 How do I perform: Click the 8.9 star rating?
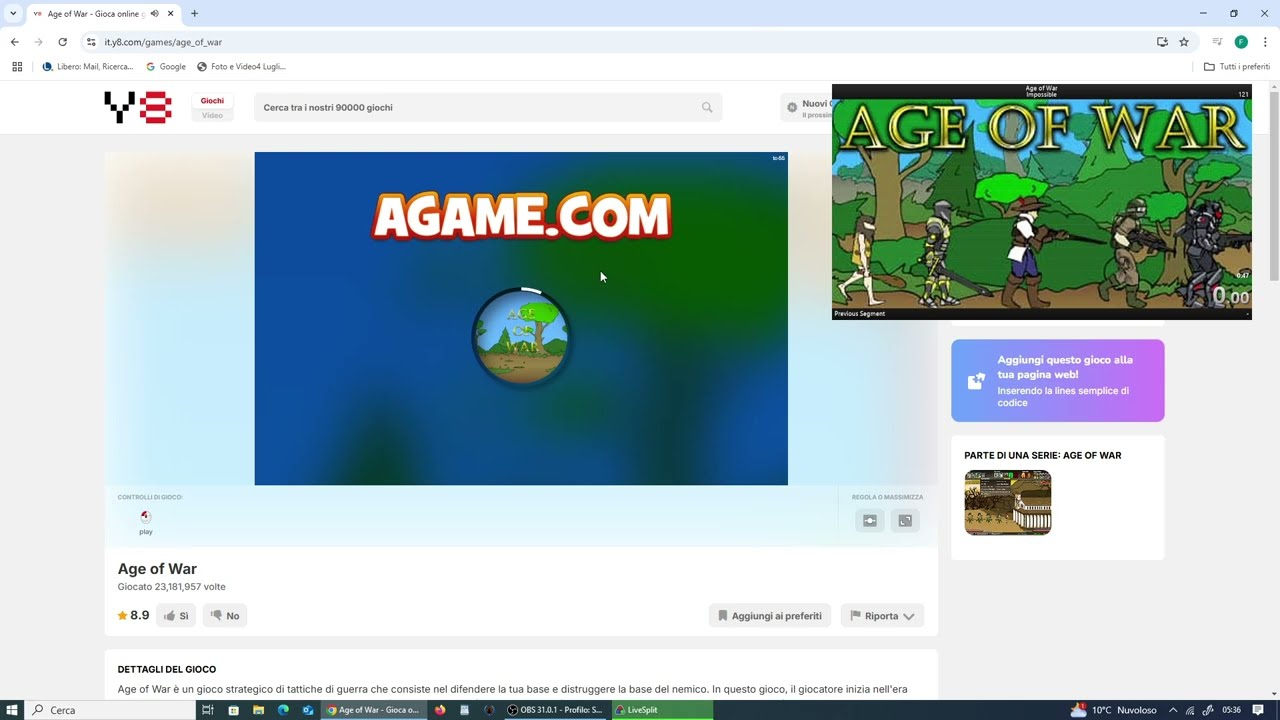[x=133, y=616]
